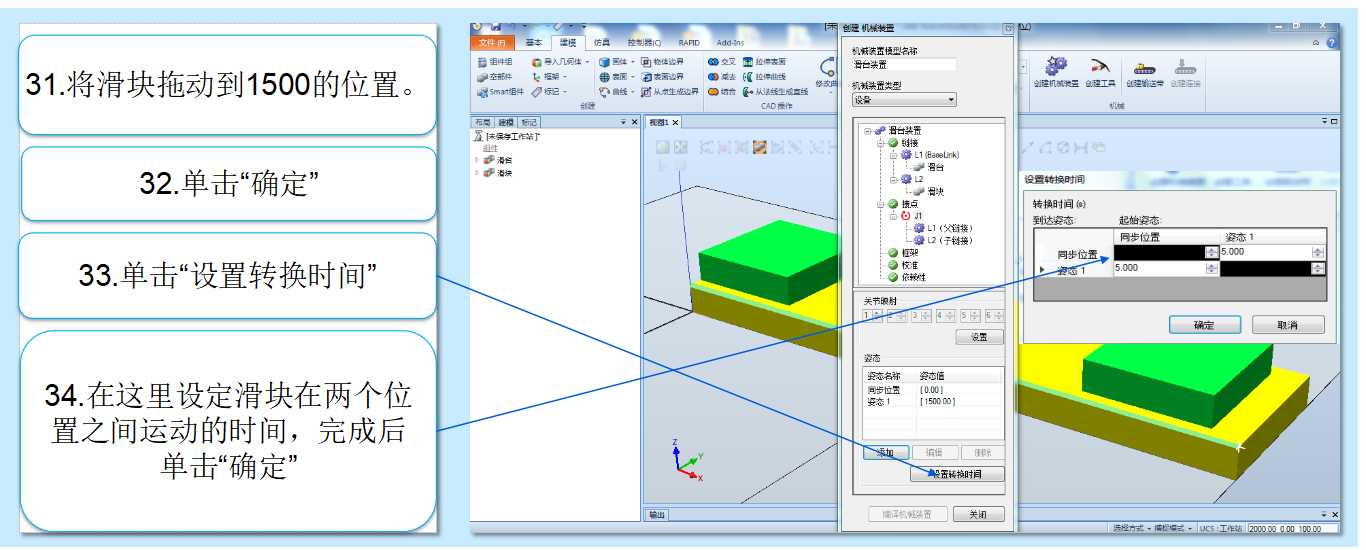The width and height of the screenshot is (1366, 550).
Task: Switch to the 仿真 simulation ribbon tab
Action: pyautogui.click(x=601, y=43)
